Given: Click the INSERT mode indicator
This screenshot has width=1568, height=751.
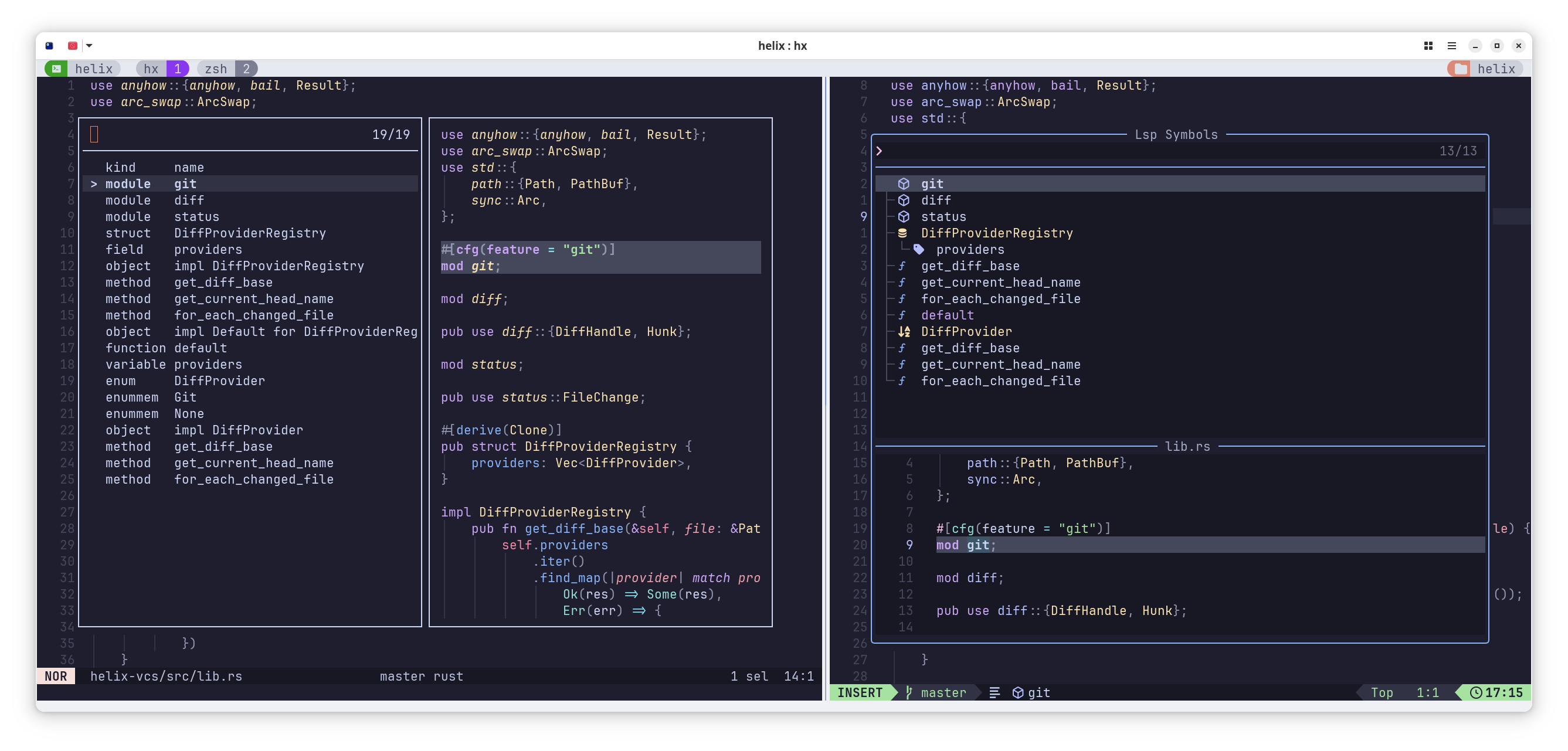Looking at the screenshot, I should point(860,692).
